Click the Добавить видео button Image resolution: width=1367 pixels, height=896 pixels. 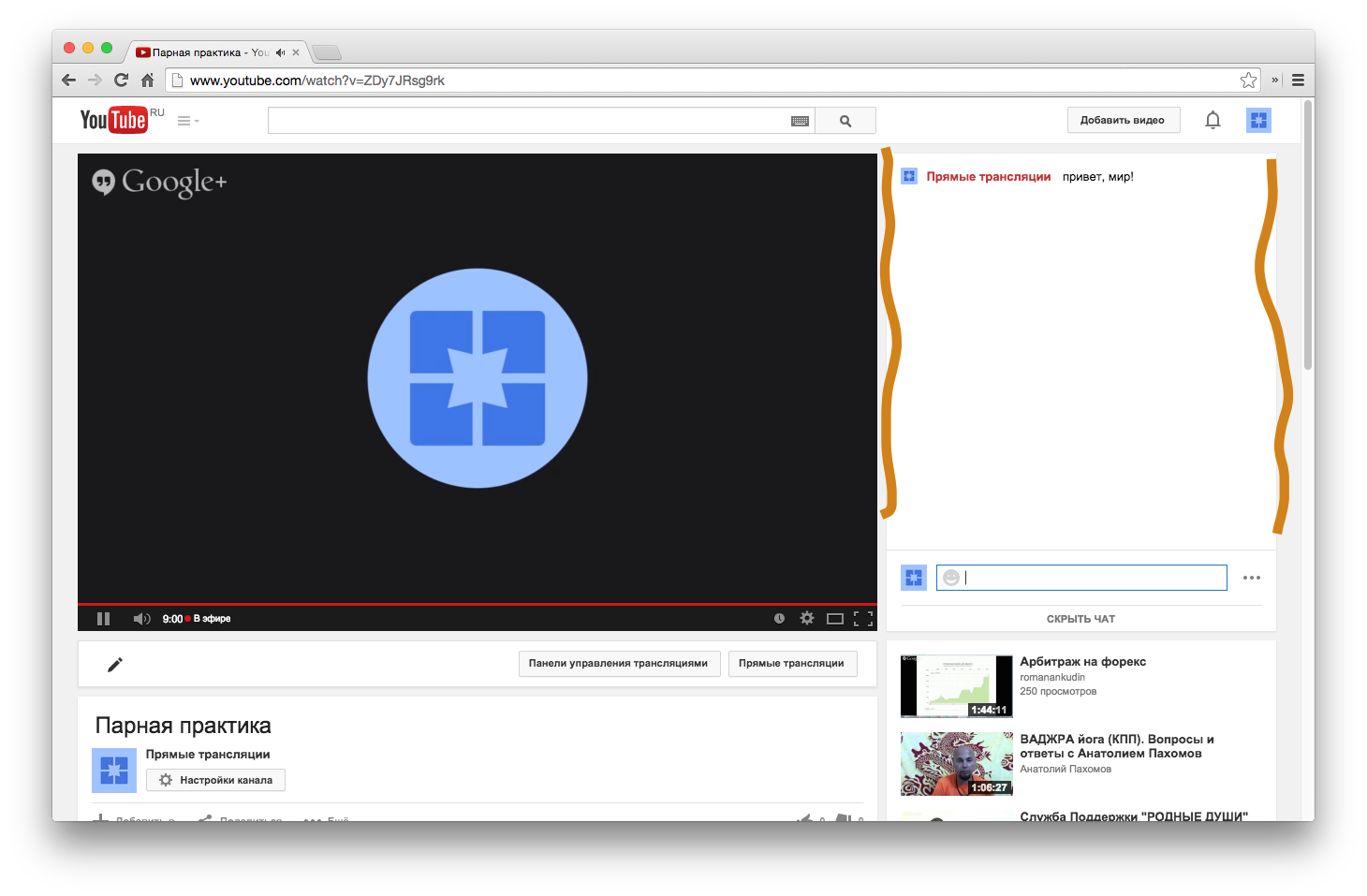[x=1123, y=120]
